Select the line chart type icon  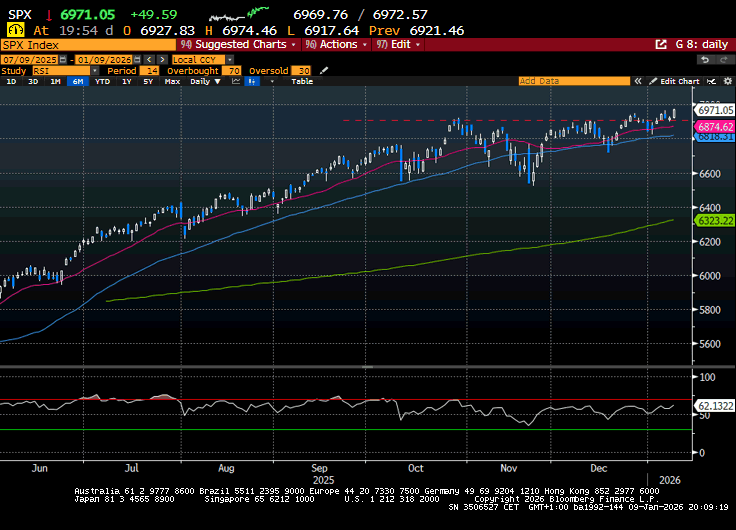[x=235, y=81]
